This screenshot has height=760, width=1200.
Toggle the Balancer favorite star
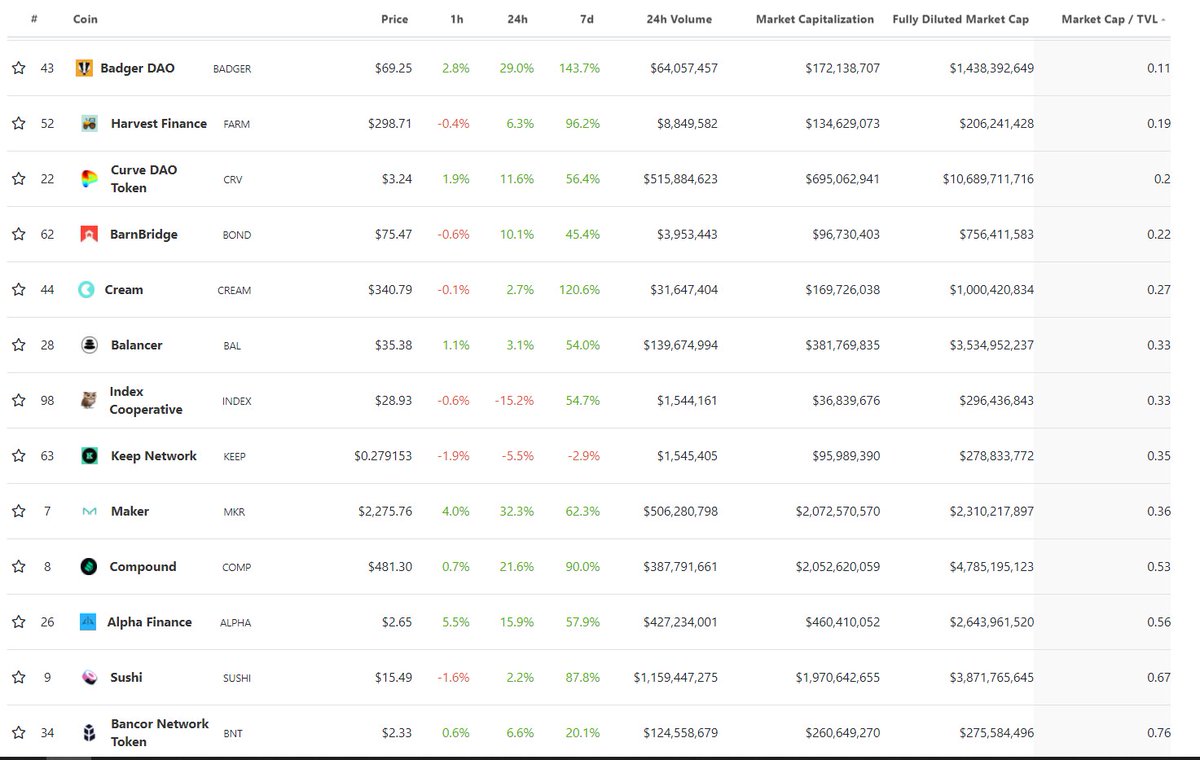click(18, 345)
